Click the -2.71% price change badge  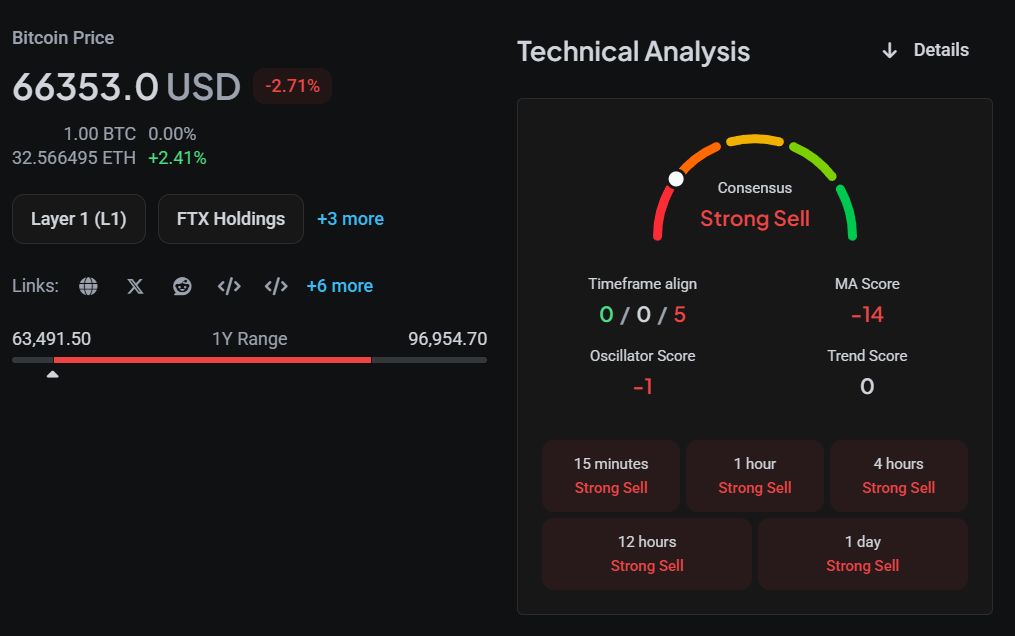pos(292,86)
